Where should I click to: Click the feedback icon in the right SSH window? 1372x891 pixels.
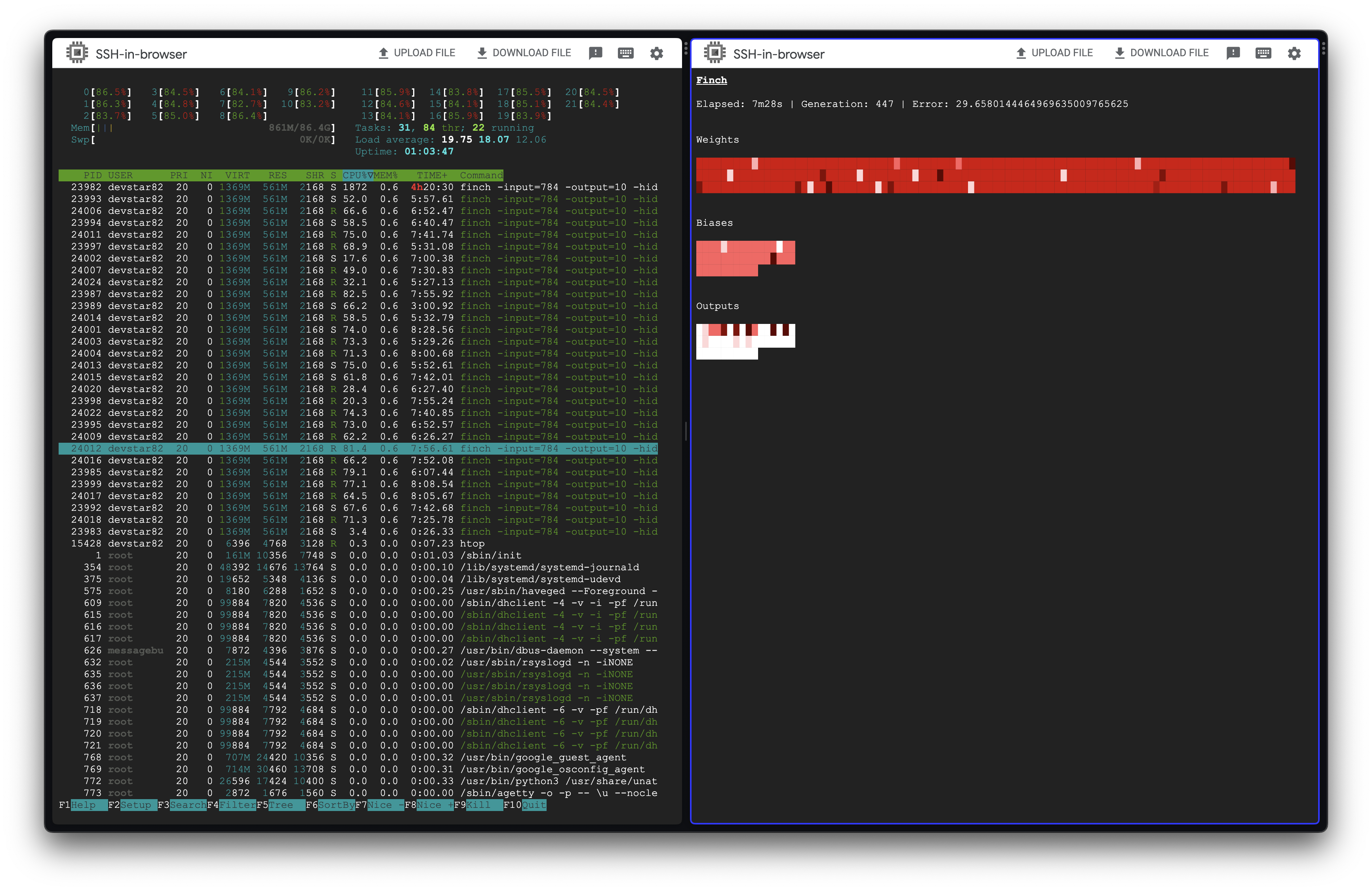(x=1233, y=53)
